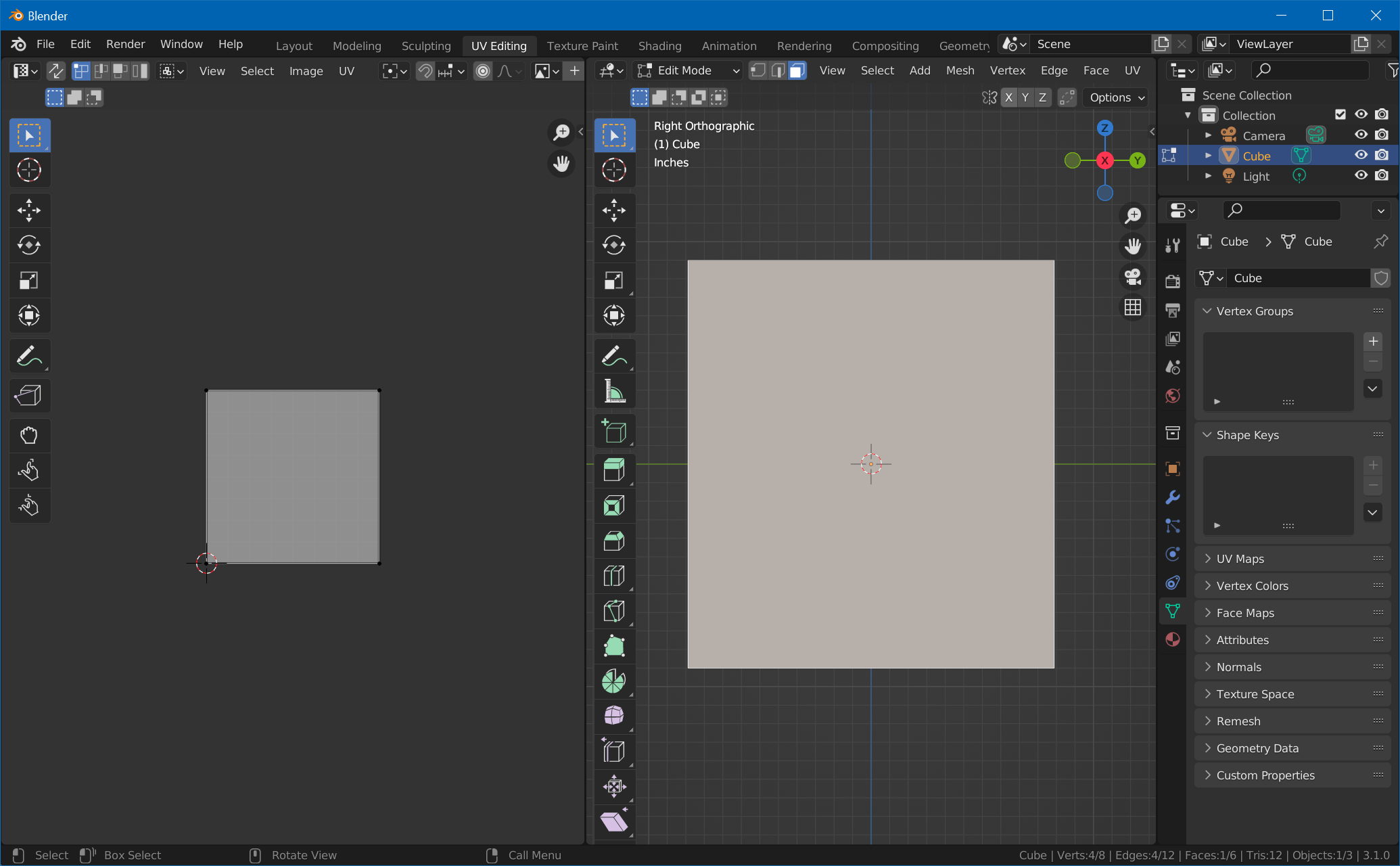The height and width of the screenshot is (866, 1400).
Task: Switch to Texture Paint workspace
Action: click(583, 44)
